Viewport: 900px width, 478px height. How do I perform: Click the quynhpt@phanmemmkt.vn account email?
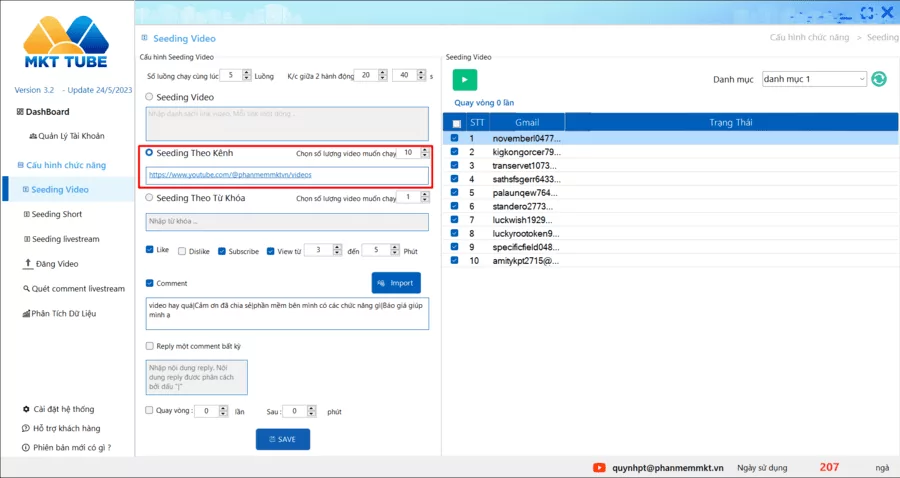point(668,468)
